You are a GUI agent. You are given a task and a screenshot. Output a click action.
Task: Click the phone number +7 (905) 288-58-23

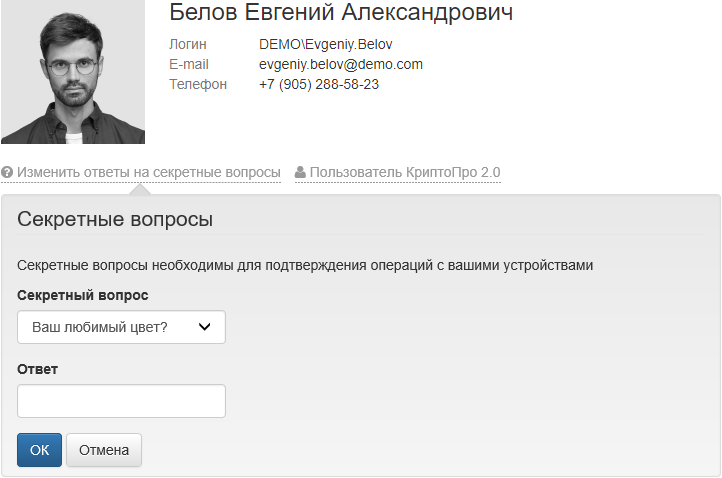[318, 84]
